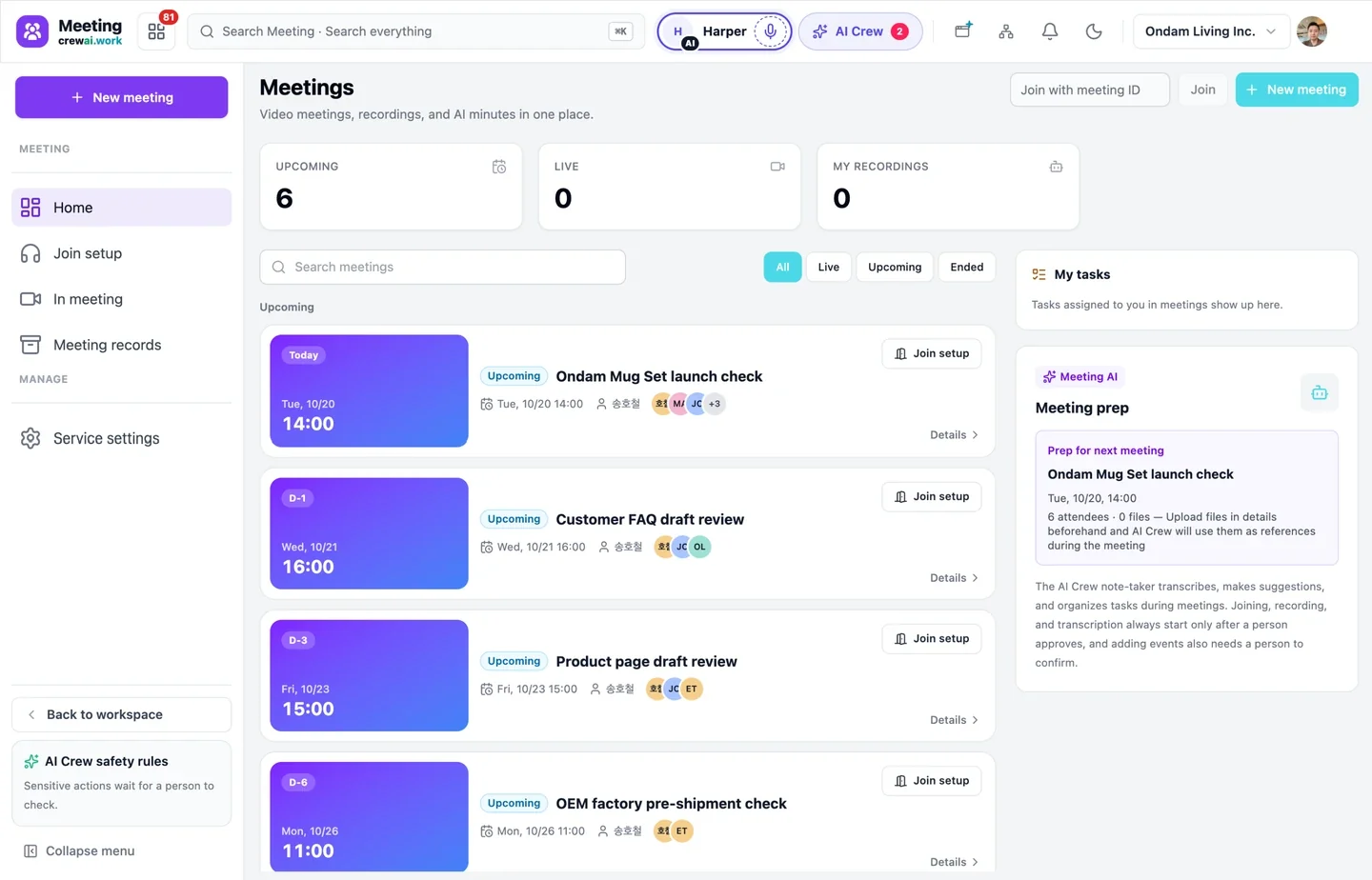Expand Details for Customer FAQ draft review
This screenshot has height=880, width=1372.
[x=955, y=578]
